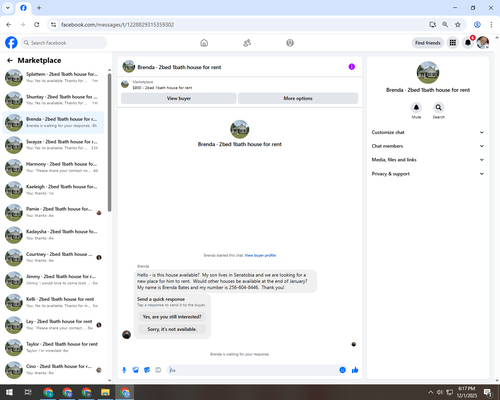Open browser zoom magnifier icon

445,25
